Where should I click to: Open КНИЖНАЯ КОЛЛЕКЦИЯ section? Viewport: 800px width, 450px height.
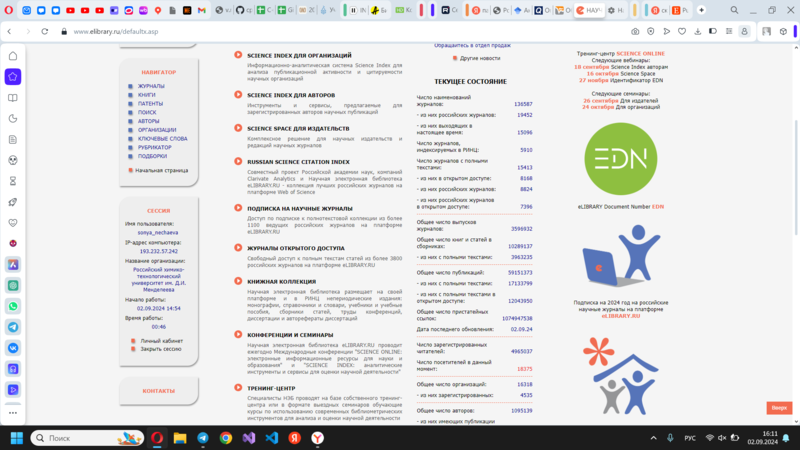pos(281,281)
